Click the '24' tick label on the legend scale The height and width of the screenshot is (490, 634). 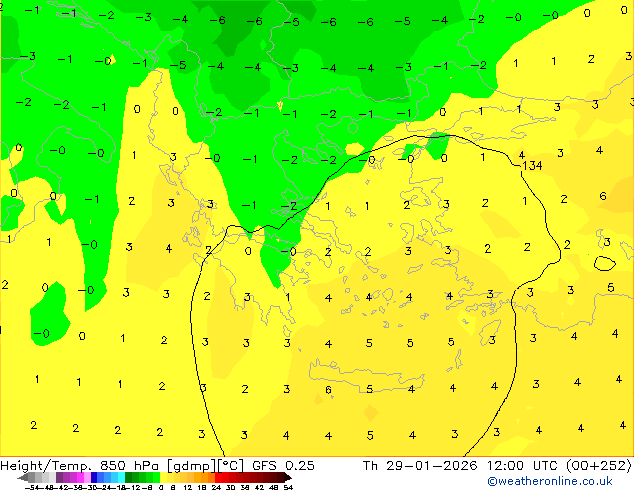point(216,487)
